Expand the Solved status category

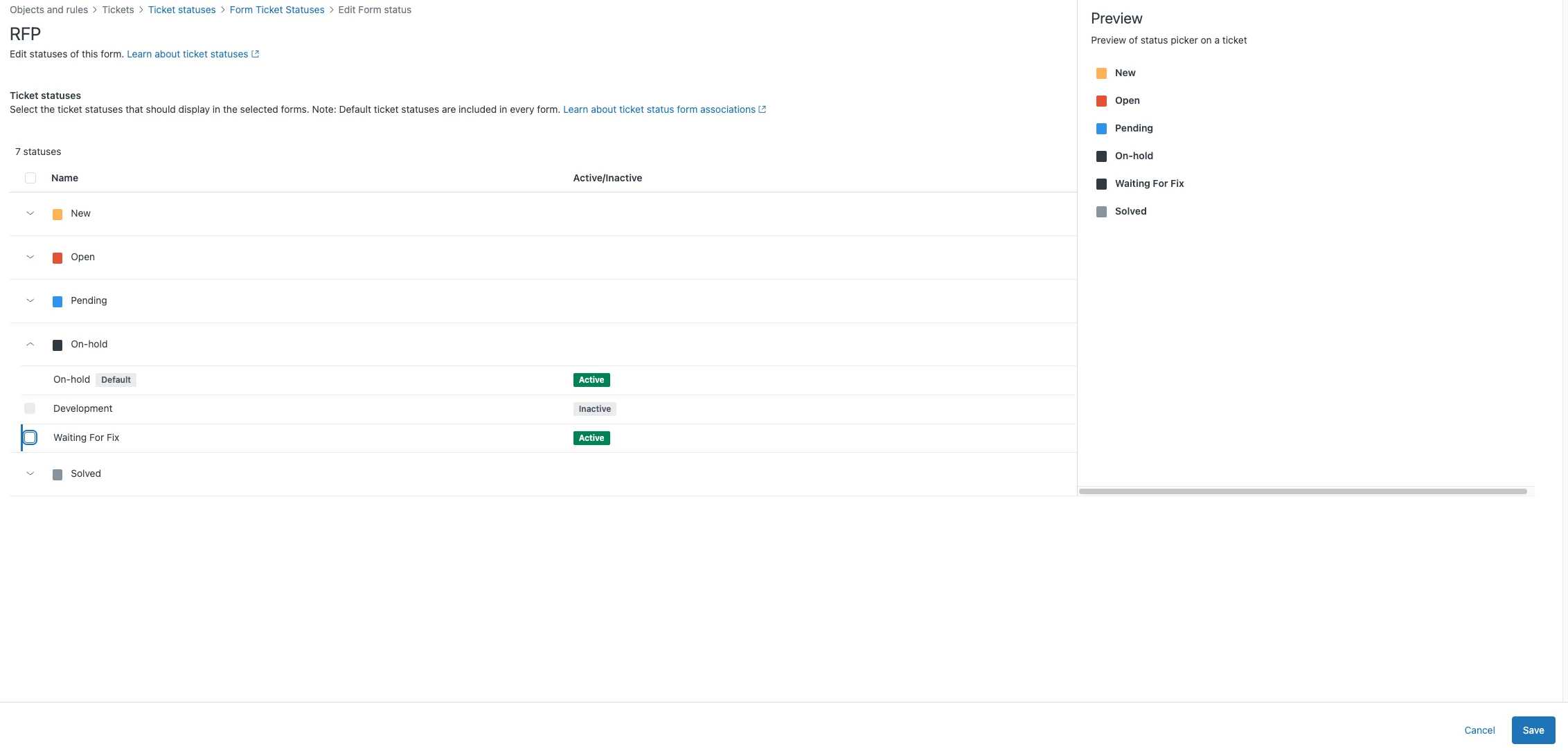[x=30, y=473]
